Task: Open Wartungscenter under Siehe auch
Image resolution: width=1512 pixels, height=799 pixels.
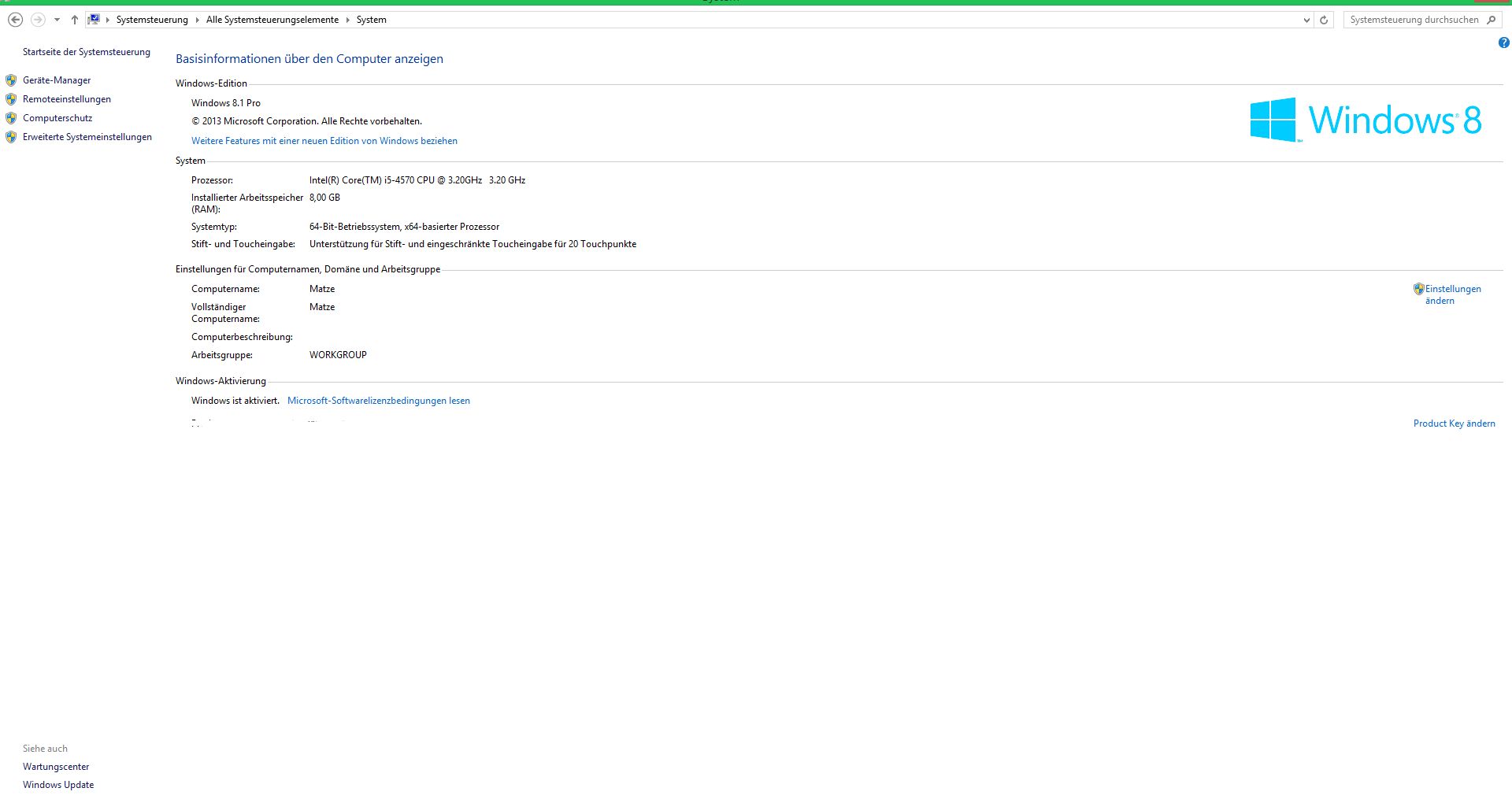Action: (56, 767)
